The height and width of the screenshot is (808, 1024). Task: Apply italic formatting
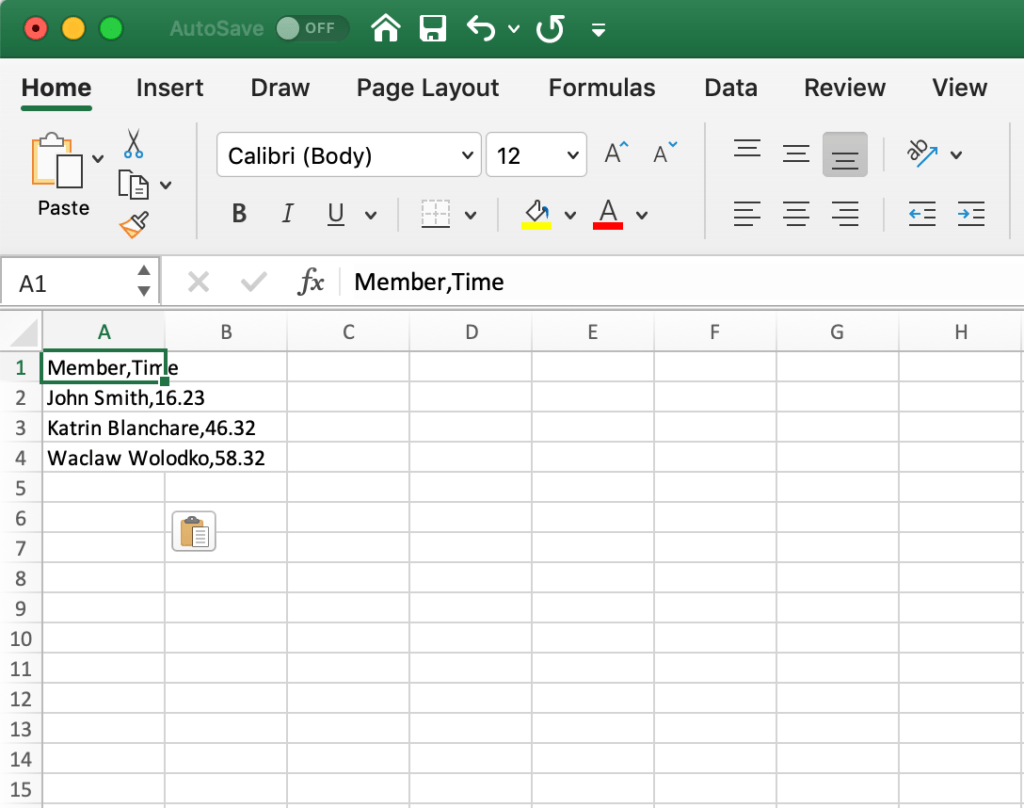(x=287, y=213)
